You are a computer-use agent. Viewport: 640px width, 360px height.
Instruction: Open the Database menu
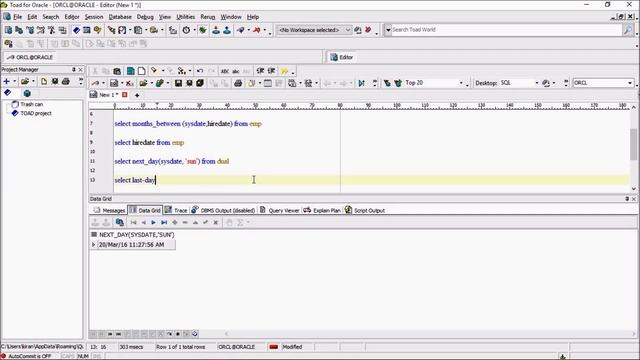pos(120,17)
